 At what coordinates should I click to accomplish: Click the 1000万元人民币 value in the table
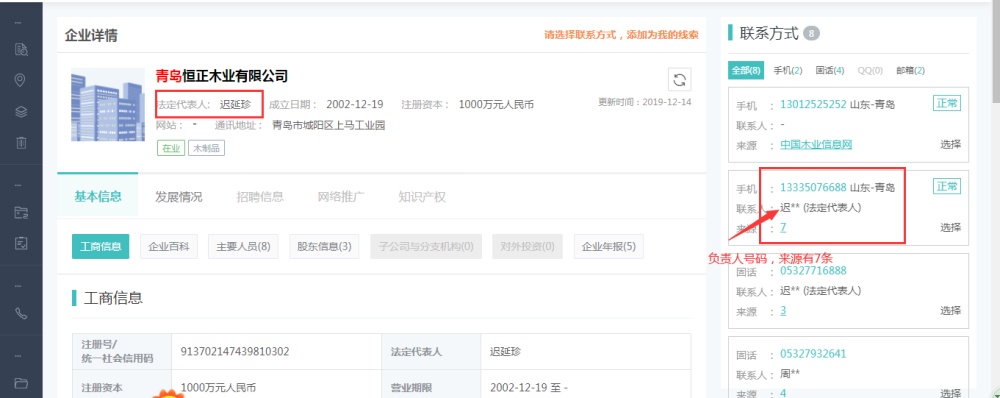click(219, 388)
